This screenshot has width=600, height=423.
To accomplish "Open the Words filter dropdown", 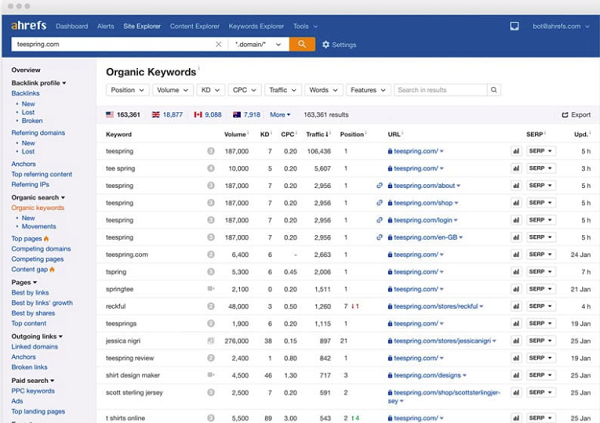I will click(x=323, y=90).
